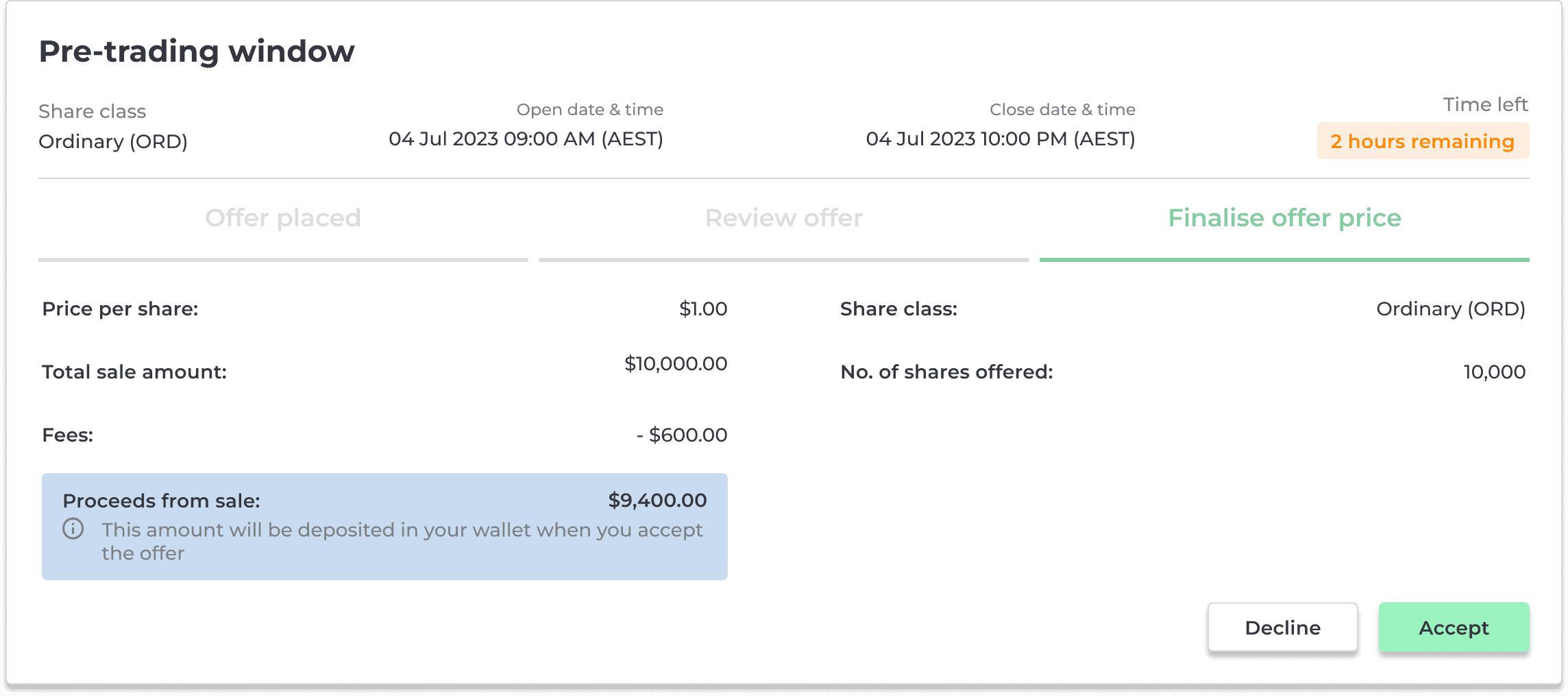Click the green progress bar under Finalise

(1284, 260)
